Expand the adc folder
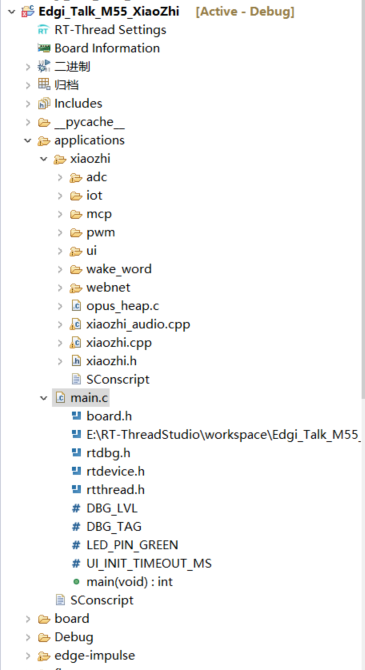This screenshot has width=365, height=670. [x=60, y=177]
